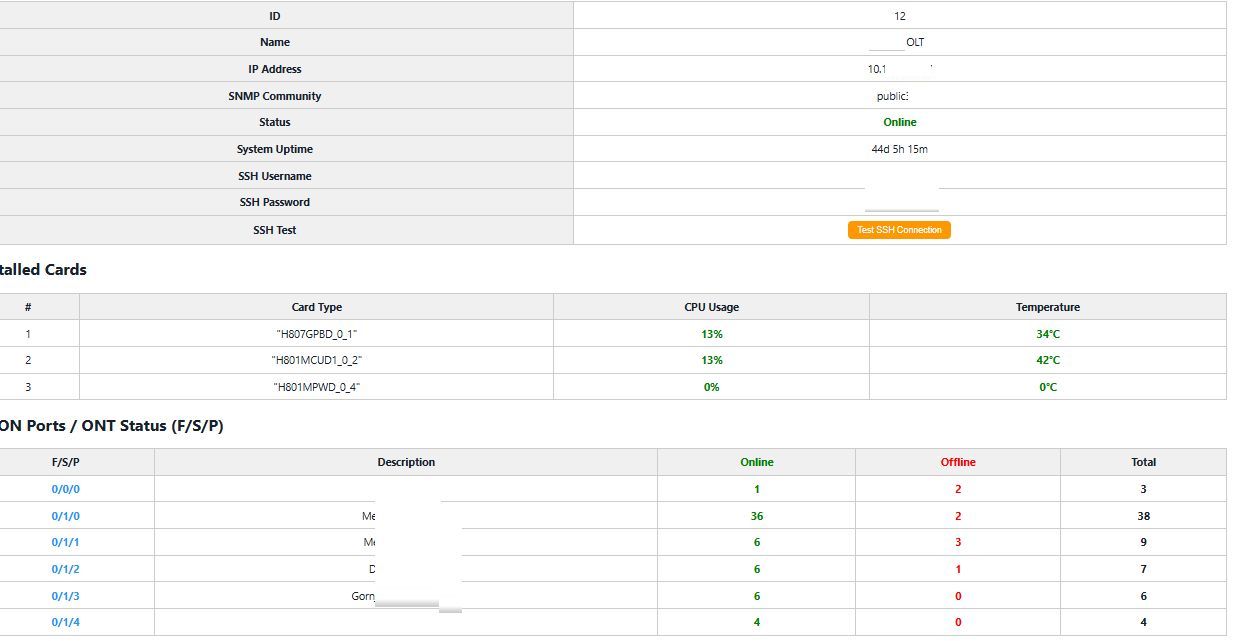This screenshot has width=1234, height=641.
Task: Select the H807GPBD_0_1 card row
Action: pos(316,333)
